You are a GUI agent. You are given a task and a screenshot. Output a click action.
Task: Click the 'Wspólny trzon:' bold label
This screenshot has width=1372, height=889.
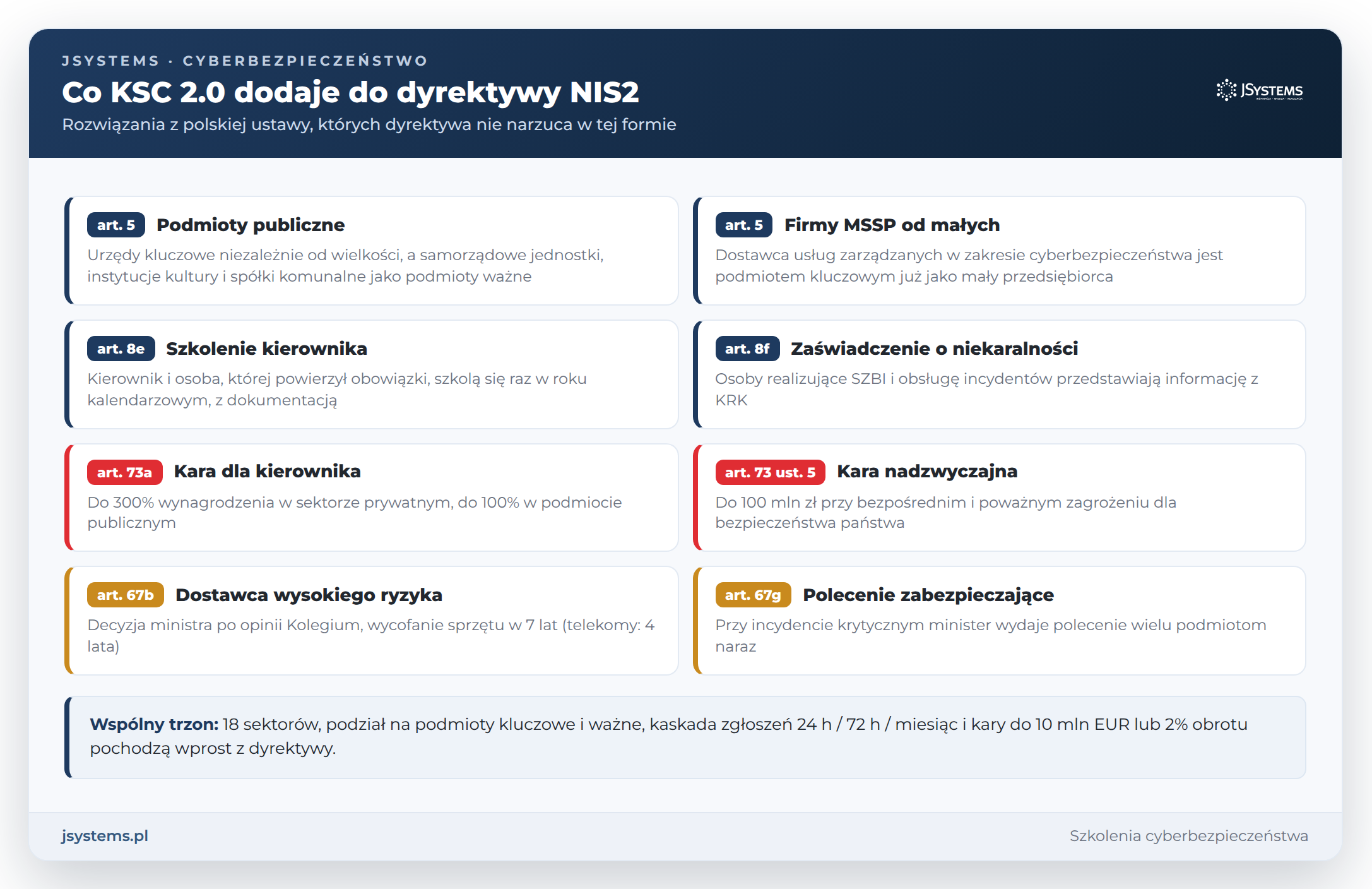click(x=154, y=724)
